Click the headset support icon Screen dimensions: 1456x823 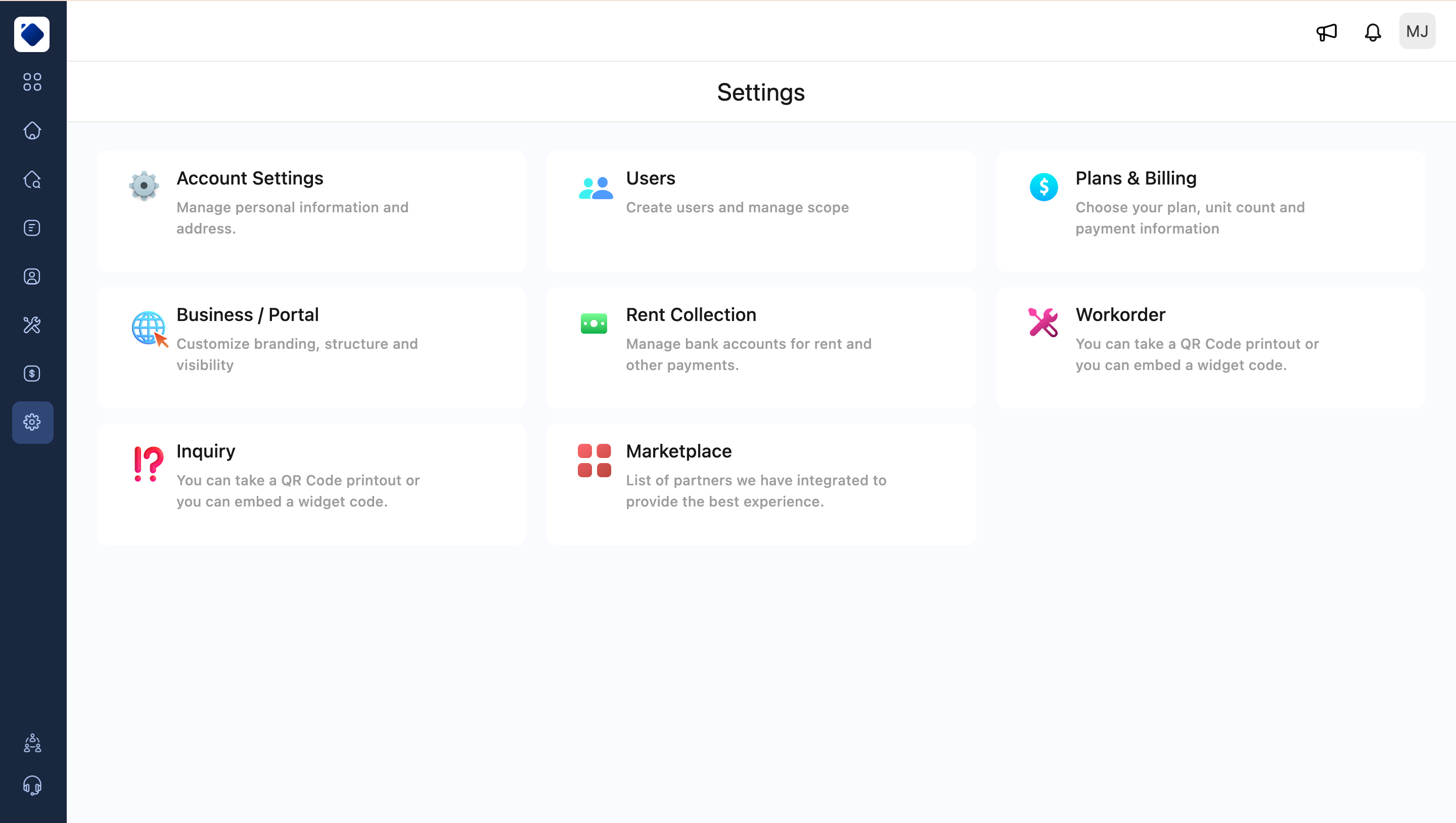click(x=32, y=785)
